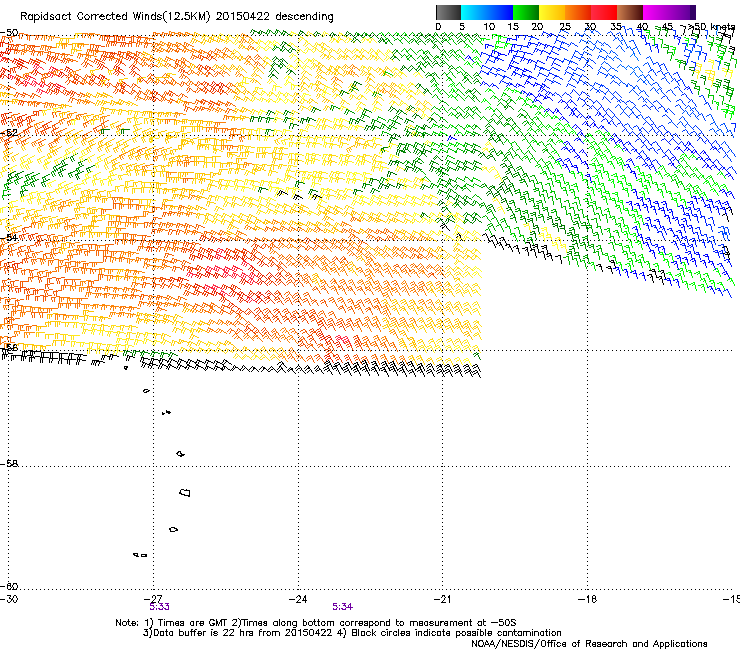
Task: Click the purple time label '5:34'
Action: click(x=342, y=607)
